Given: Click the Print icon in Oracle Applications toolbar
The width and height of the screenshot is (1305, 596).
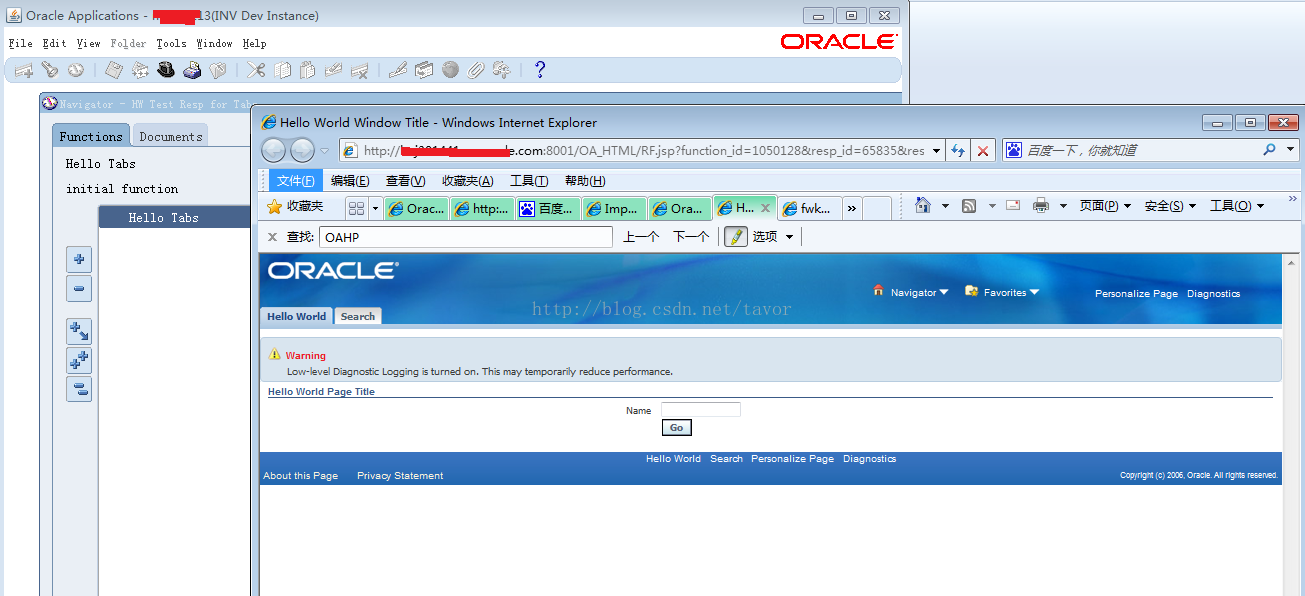Looking at the screenshot, I should [x=192, y=70].
